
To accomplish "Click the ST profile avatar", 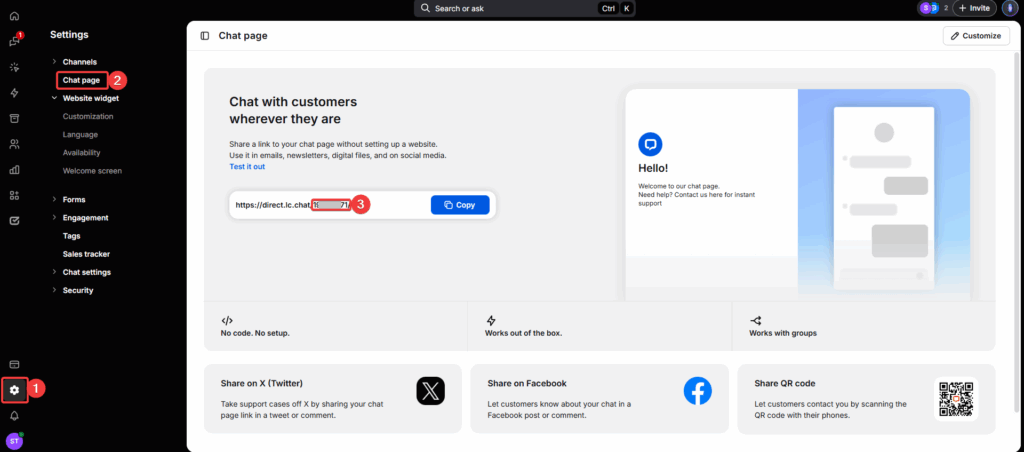I will [14, 440].
